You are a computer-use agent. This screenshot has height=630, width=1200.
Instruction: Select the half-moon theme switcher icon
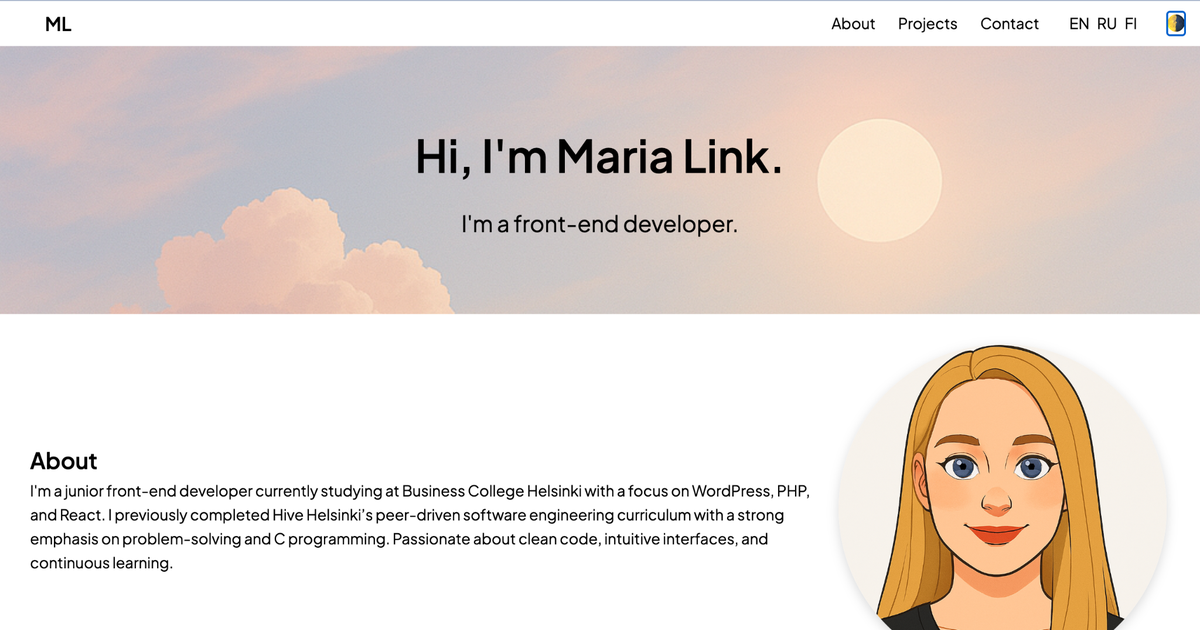(1175, 23)
